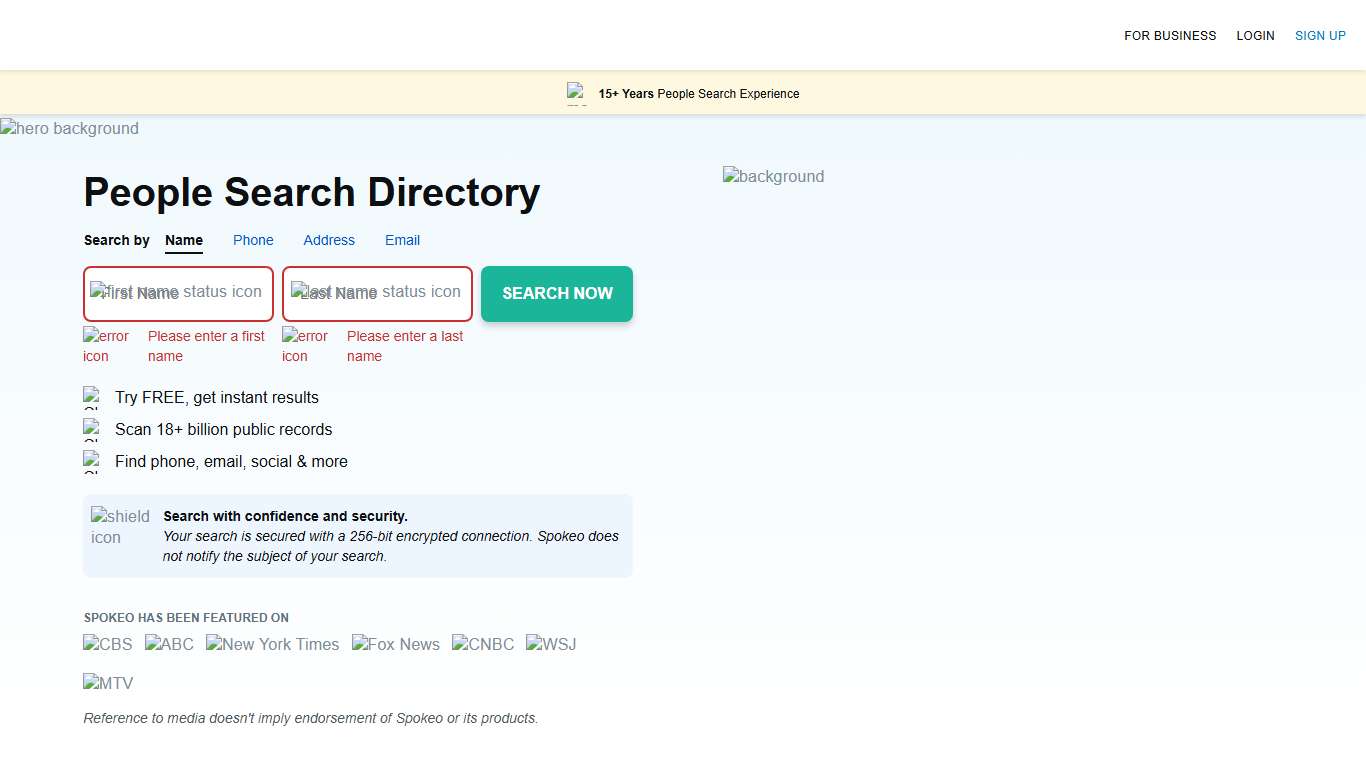Click the CBS featured logo
This screenshot has width=1366, height=768.
coord(107,644)
